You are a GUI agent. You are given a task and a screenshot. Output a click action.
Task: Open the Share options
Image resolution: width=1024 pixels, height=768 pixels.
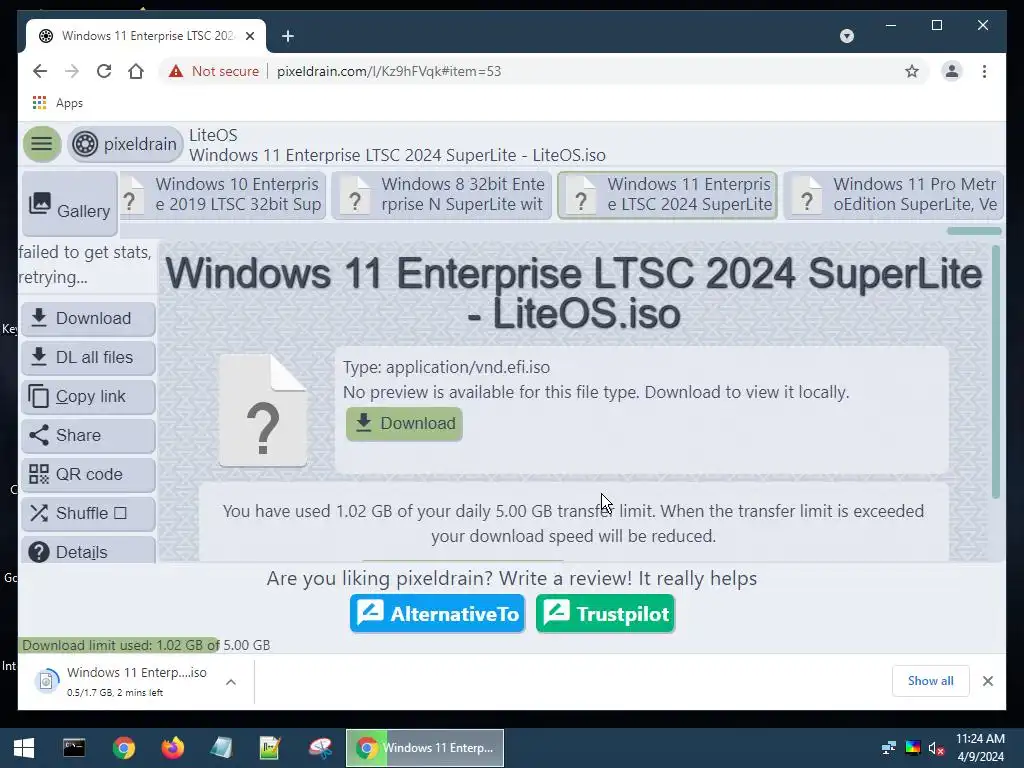click(88, 435)
